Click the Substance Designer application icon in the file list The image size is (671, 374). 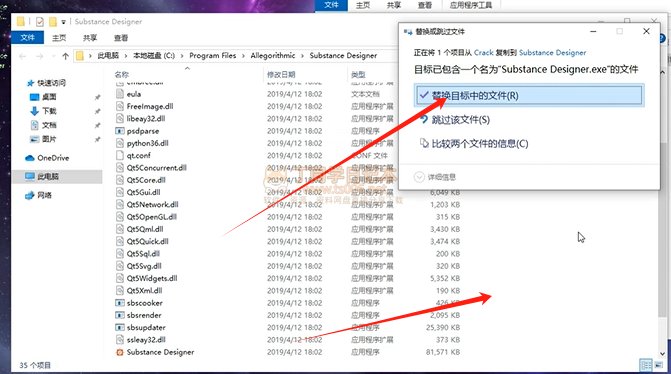click(x=120, y=352)
